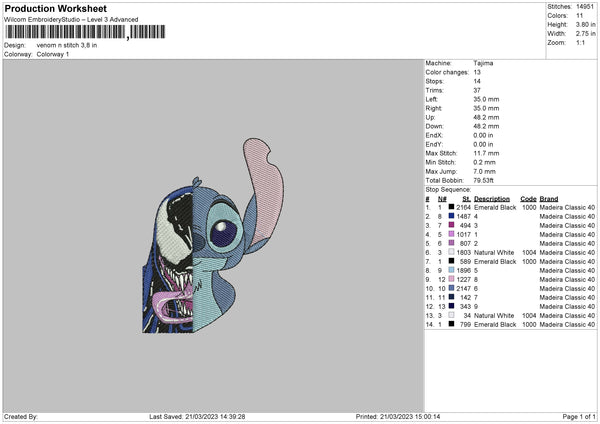Select the white swatch in stop row 13

[452, 315]
